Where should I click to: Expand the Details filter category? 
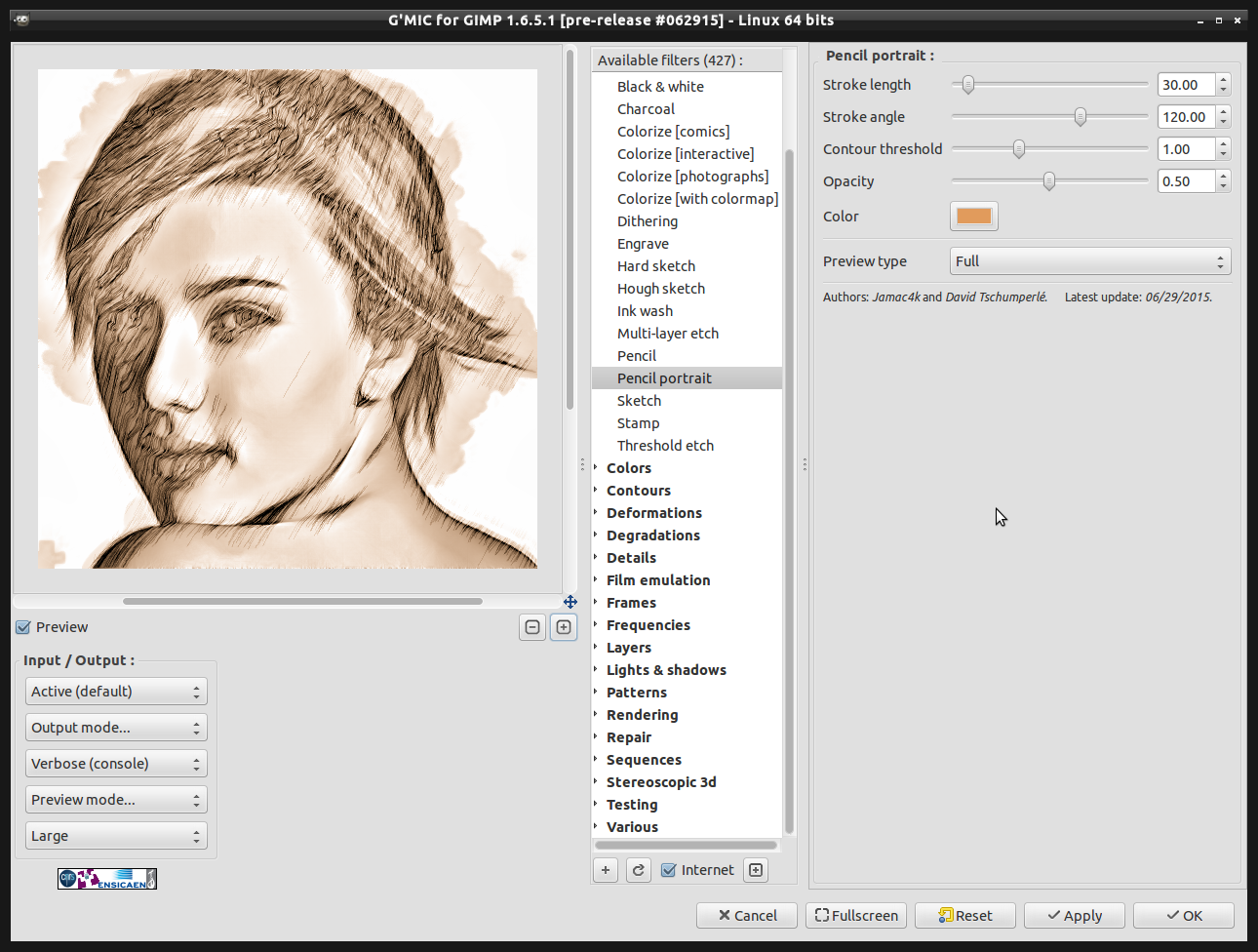(x=596, y=558)
